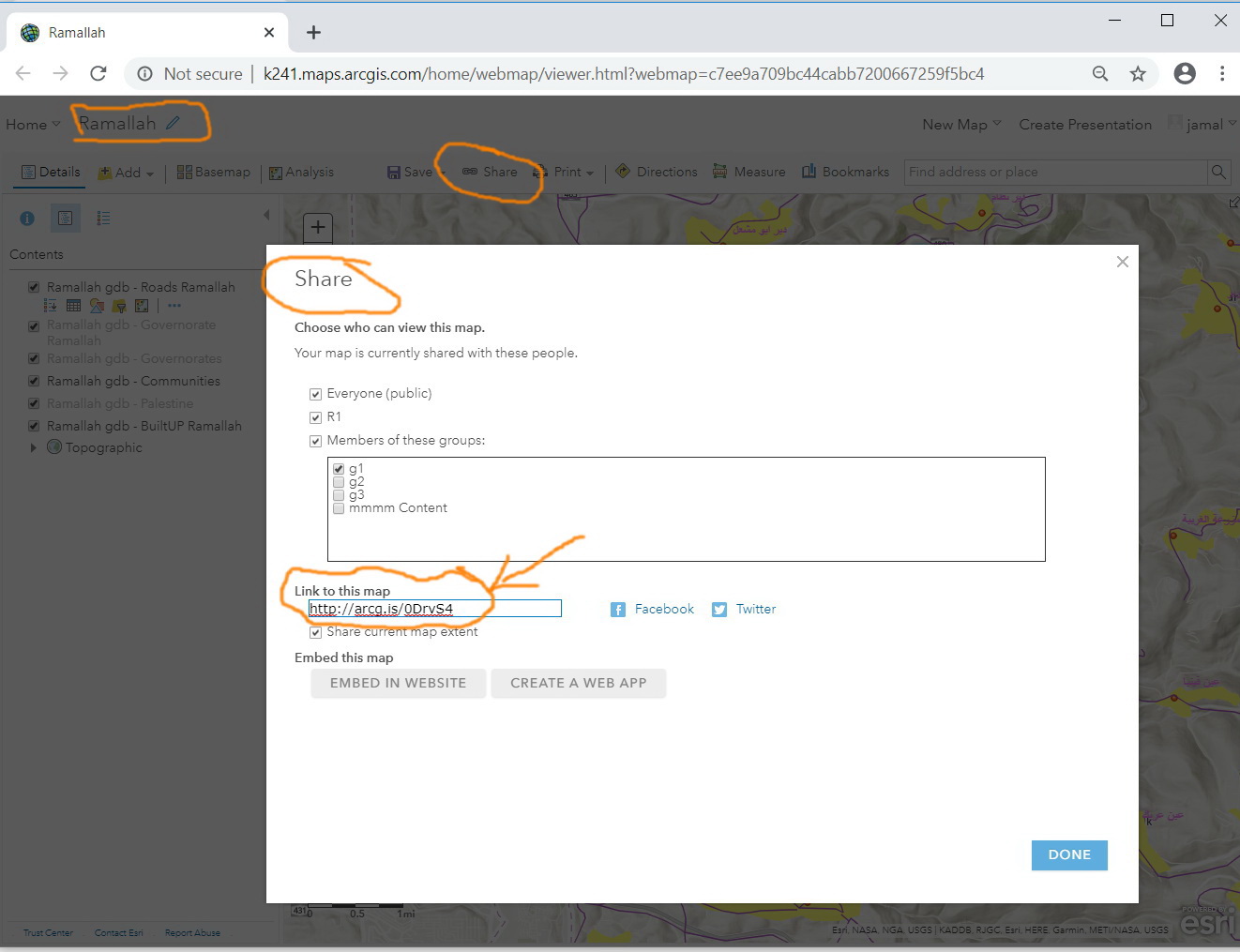Click the browser forward arrow
Screen dimensions: 1240x952
pos(61,73)
